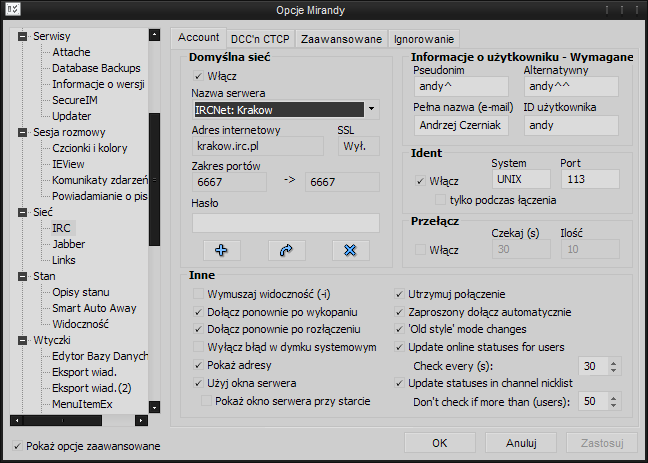Select SecureIM in the tree
Screen dimensions: 648x463
coord(75,100)
